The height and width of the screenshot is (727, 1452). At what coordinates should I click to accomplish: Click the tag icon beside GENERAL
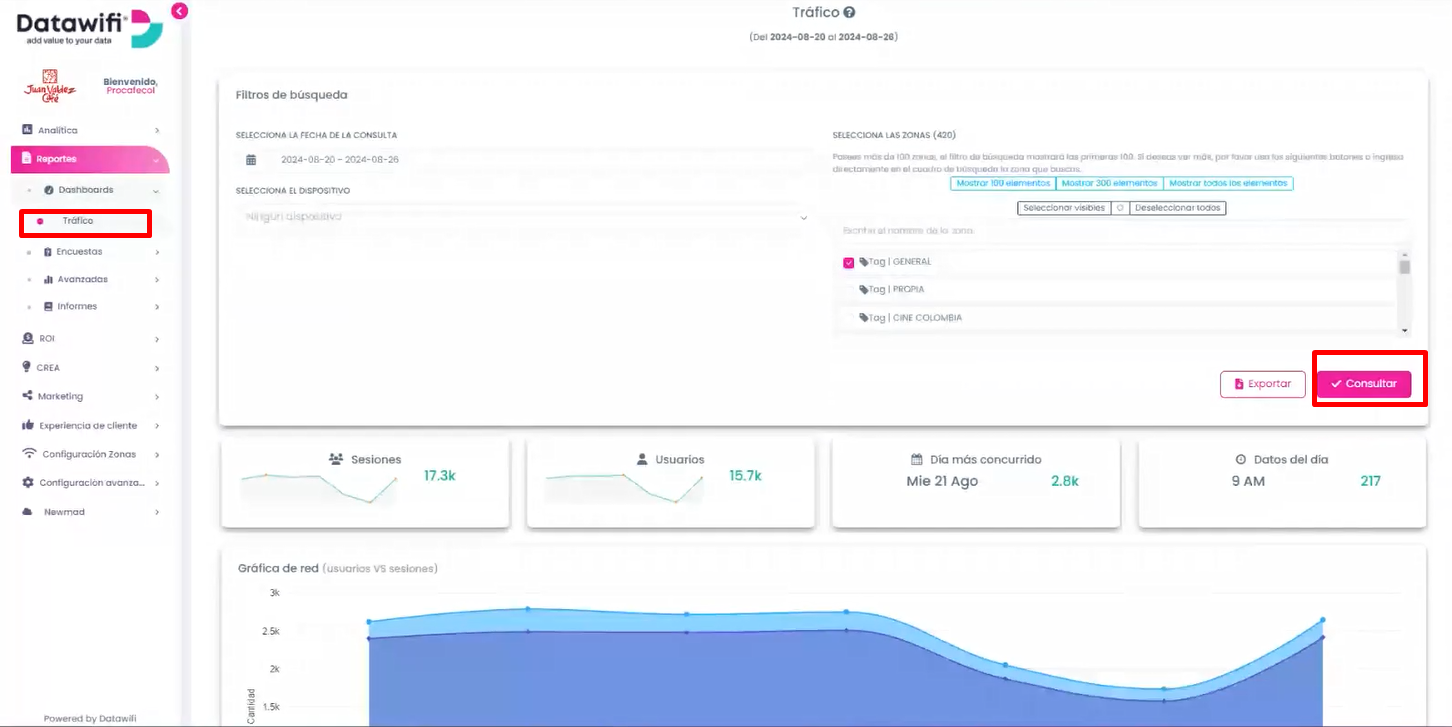click(864, 262)
